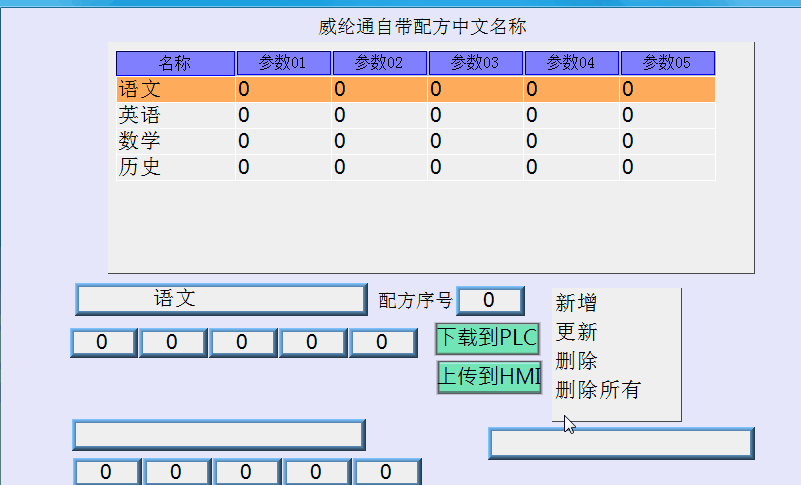This screenshot has height=485, width=801.
Task: Click the empty text field below the 上传到HMI button
Action: (621, 443)
